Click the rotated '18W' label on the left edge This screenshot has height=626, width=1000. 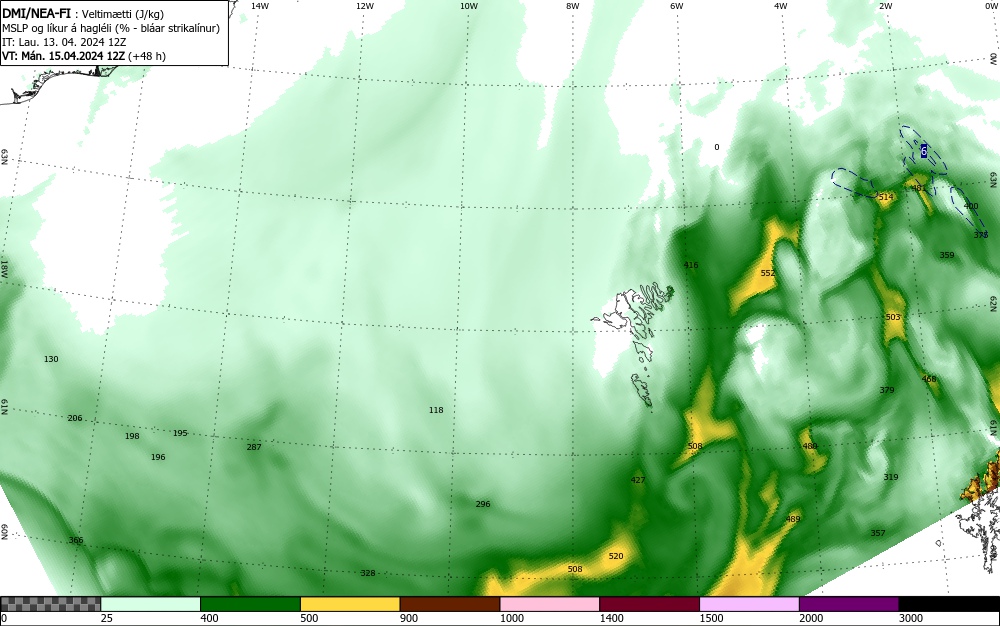pyautogui.click(x=4, y=268)
